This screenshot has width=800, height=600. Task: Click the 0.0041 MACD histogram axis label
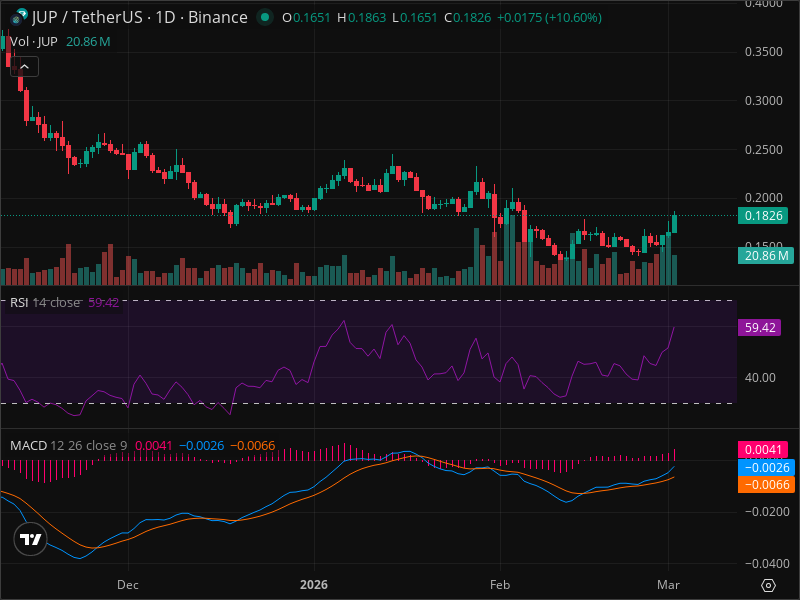(x=763, y=449)
